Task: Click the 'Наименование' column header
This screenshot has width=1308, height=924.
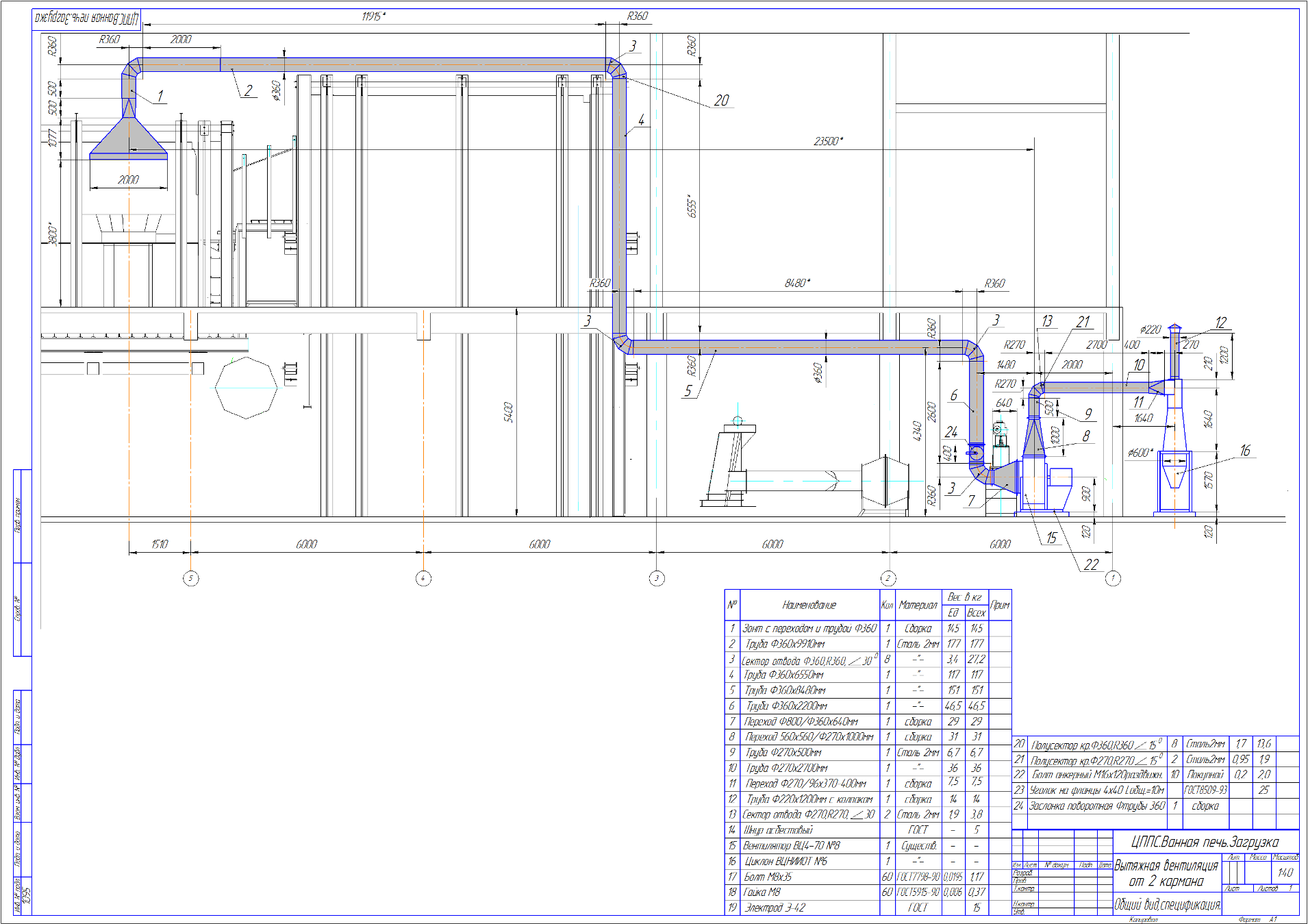Action: [x=809, y=605]
